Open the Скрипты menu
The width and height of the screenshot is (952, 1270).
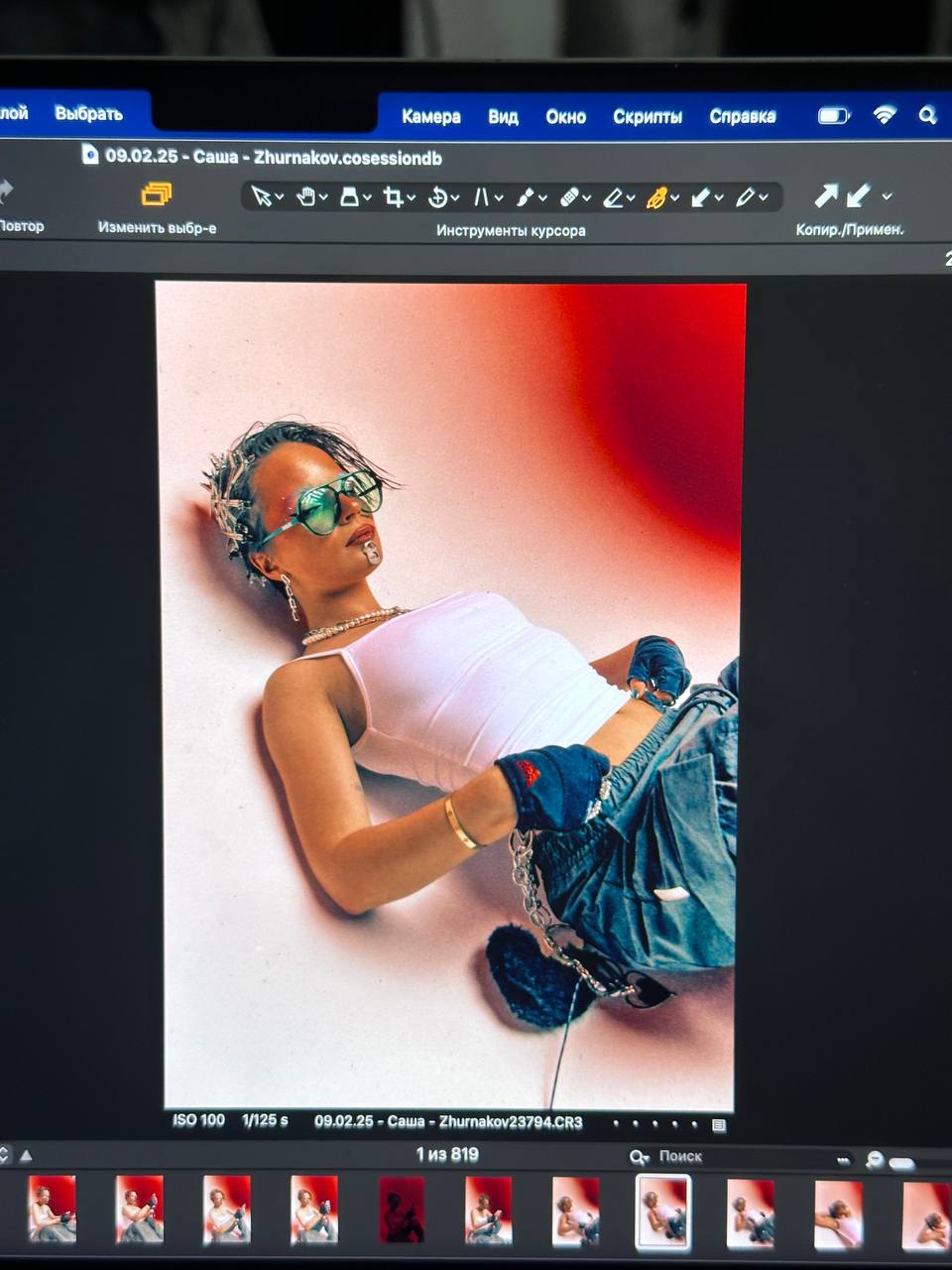(648, 116)
